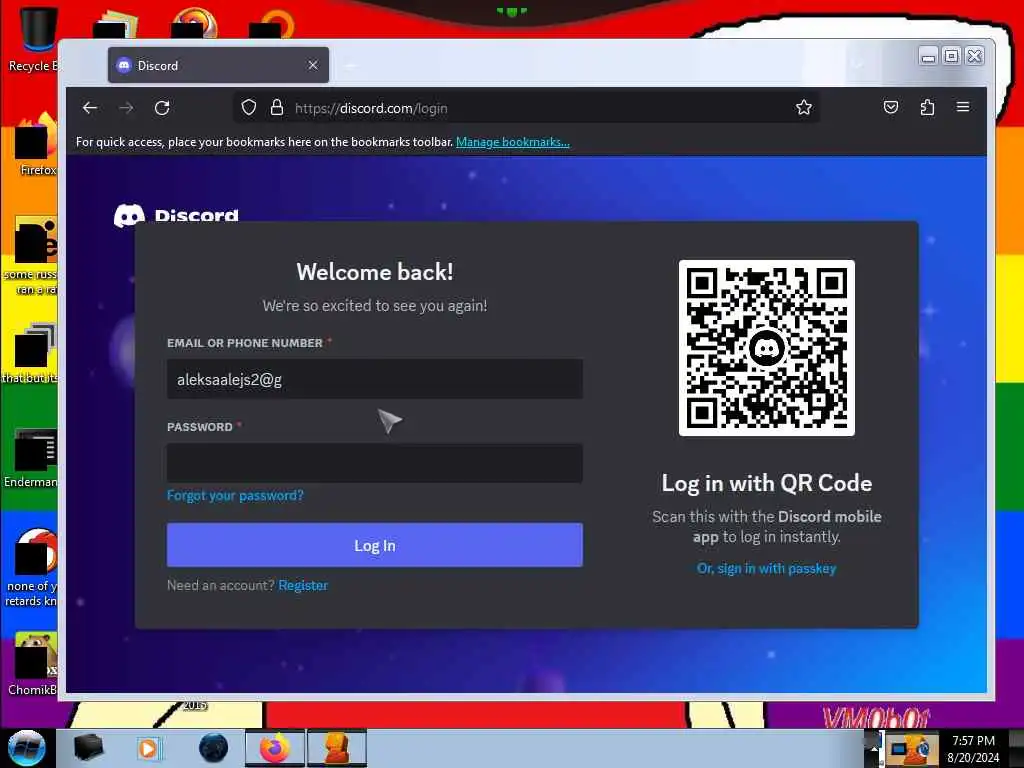Open the orange figure taskbar app
This screenshot has height=768, width=1024.
click(x=337, y=748)
